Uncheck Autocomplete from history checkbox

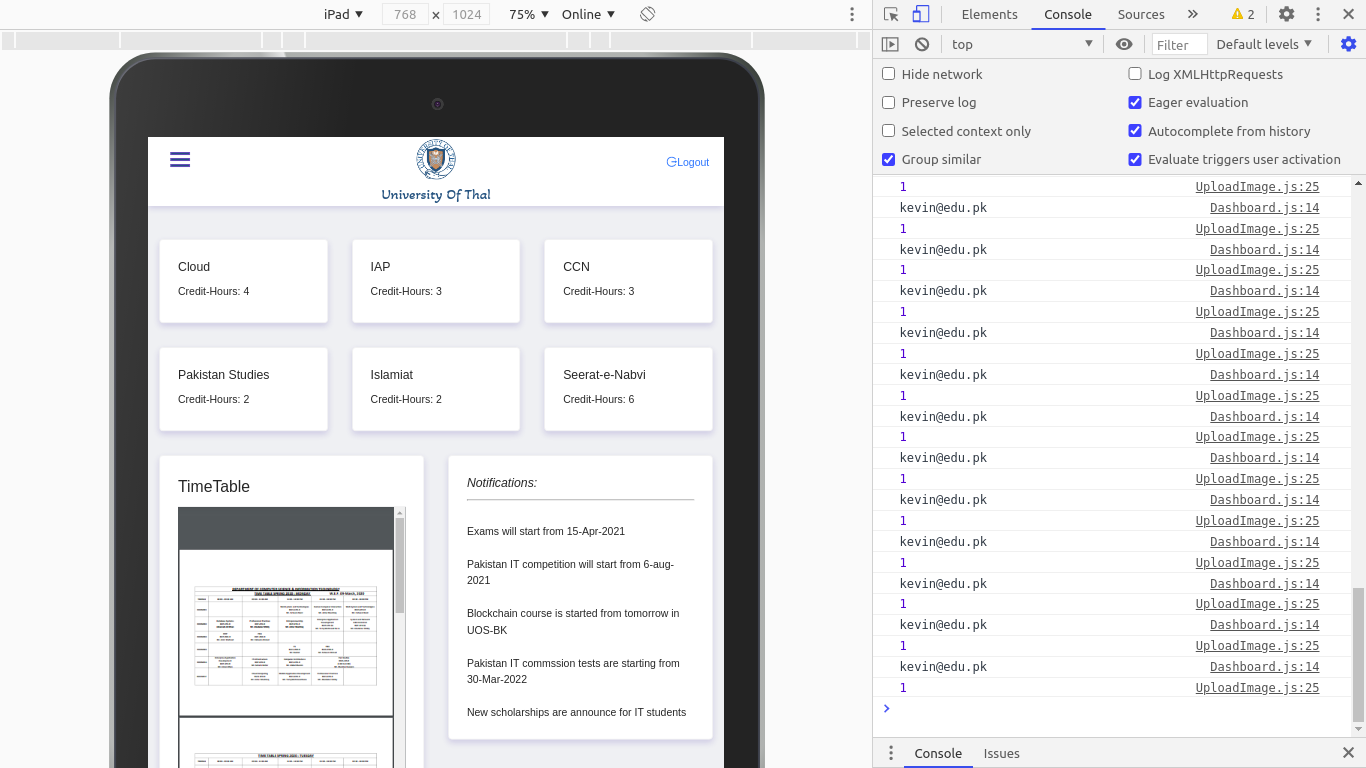click(1135, 131)
